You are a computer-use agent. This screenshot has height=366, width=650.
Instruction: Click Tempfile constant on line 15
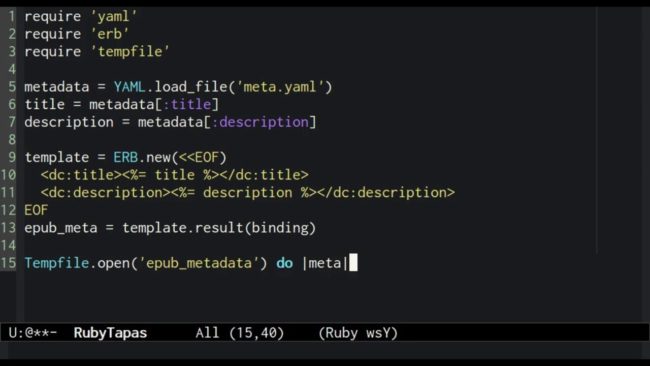57,263
